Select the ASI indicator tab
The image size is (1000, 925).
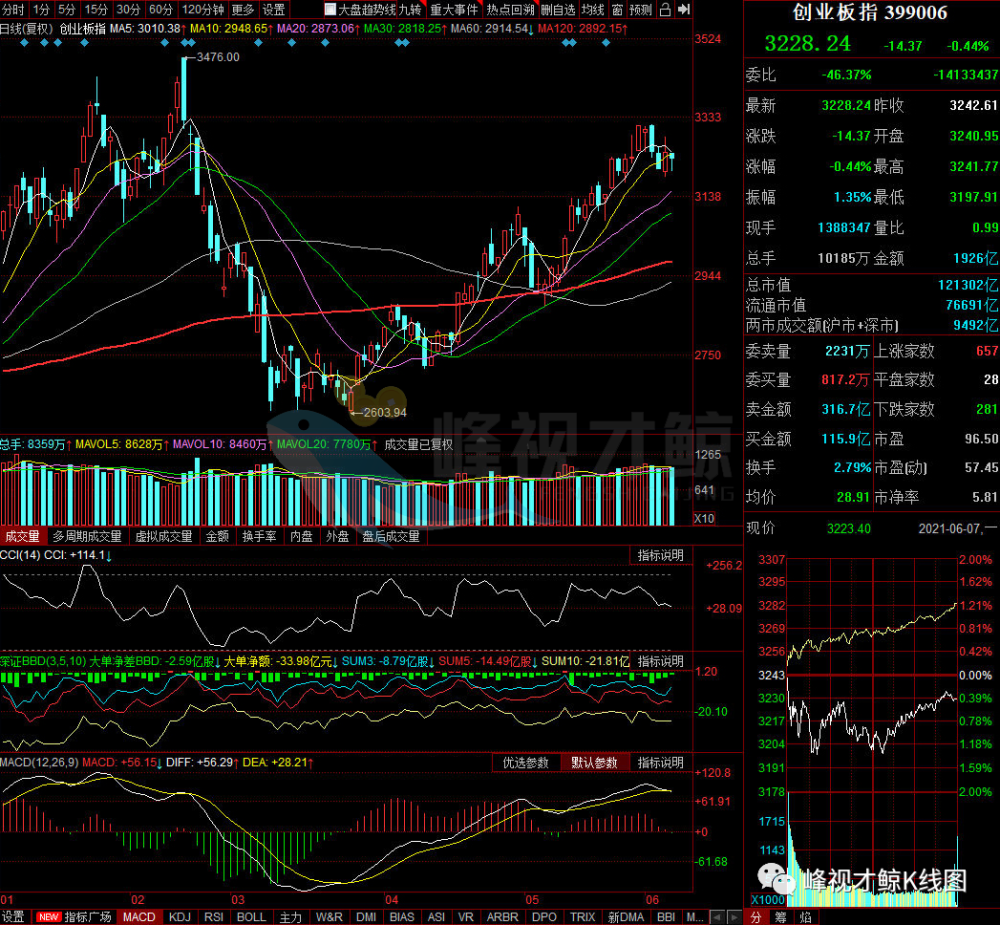point(436,917)
